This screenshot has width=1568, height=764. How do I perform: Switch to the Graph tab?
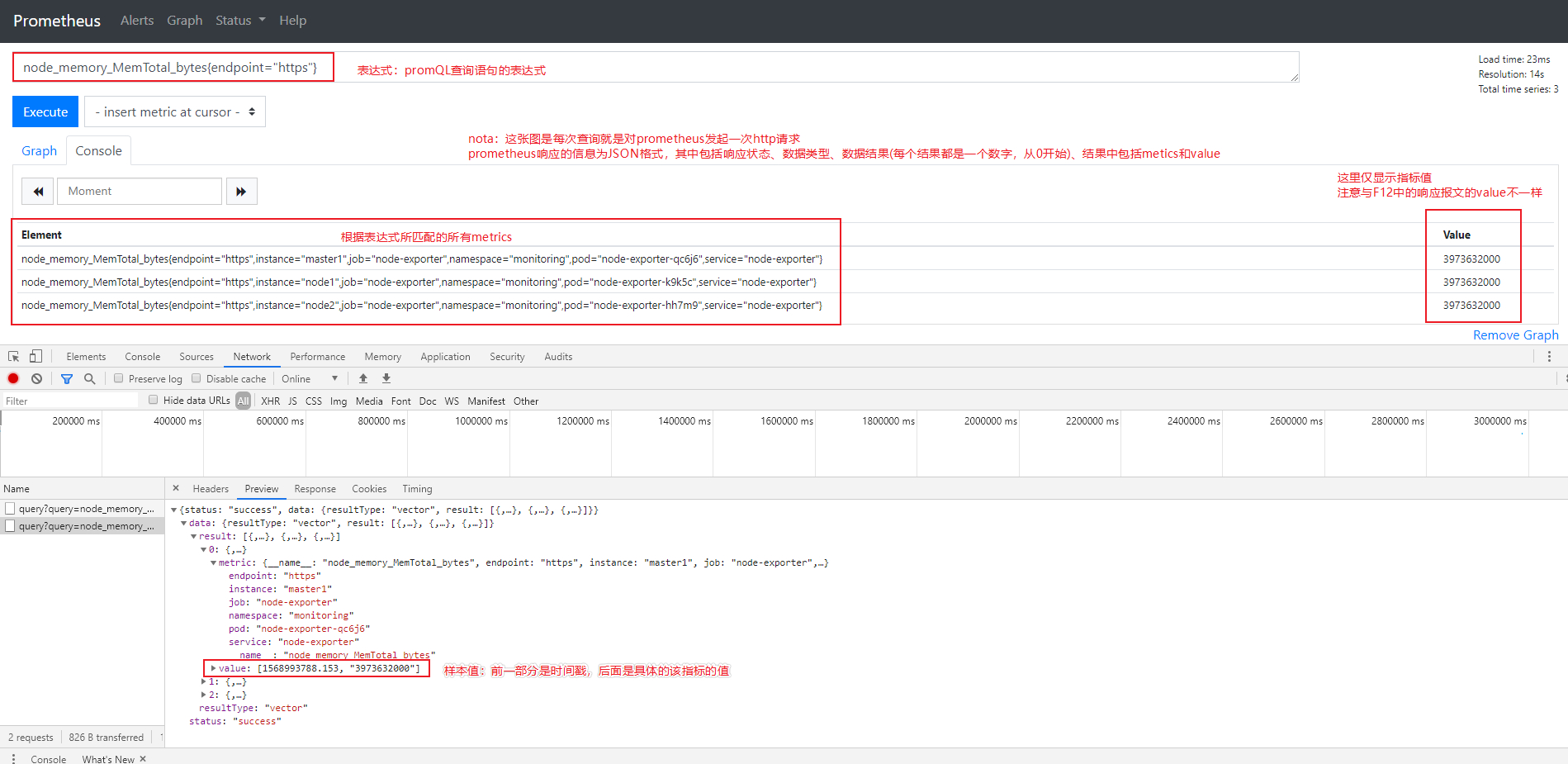[x=39, y=151]
